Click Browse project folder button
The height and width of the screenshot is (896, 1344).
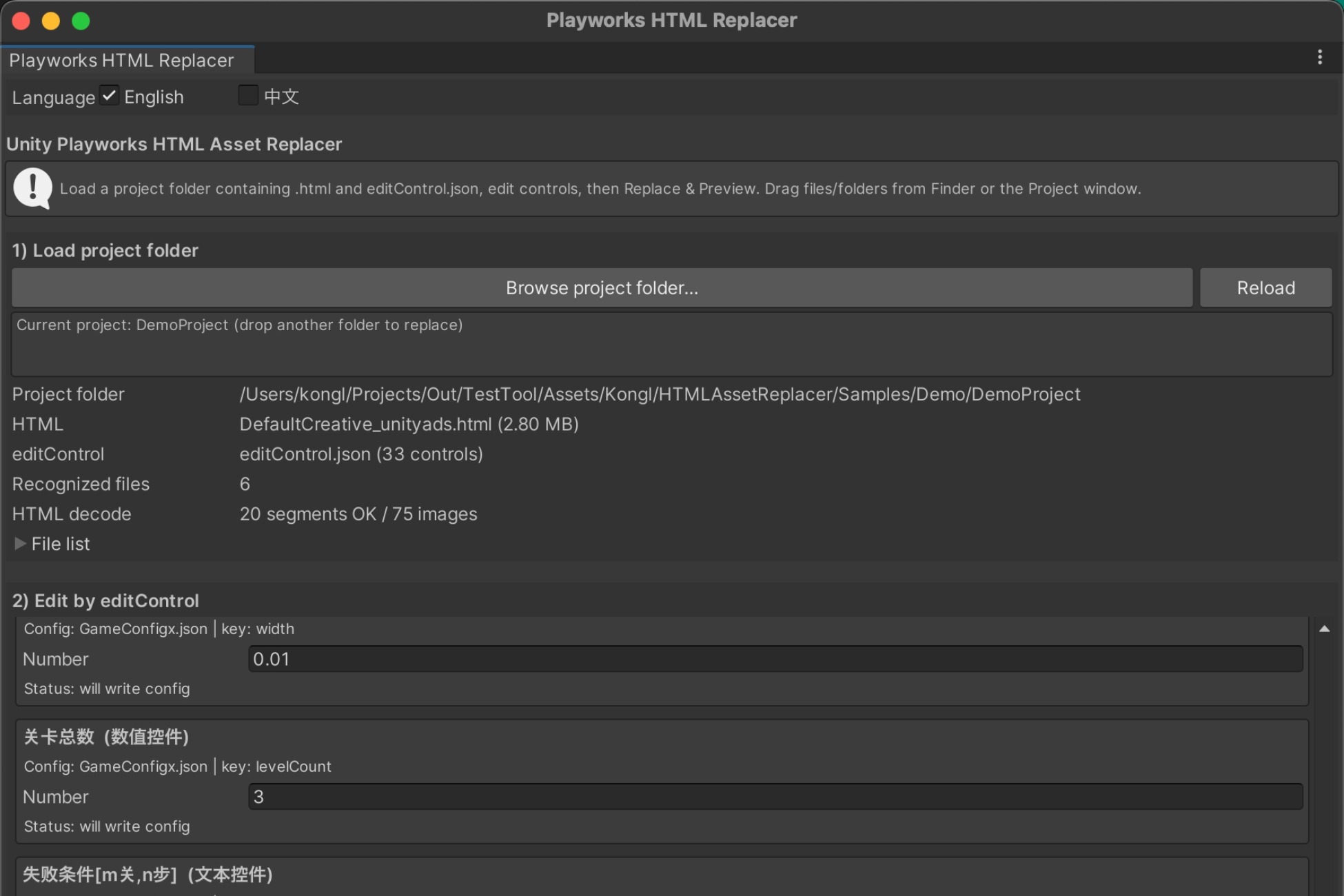602,287
